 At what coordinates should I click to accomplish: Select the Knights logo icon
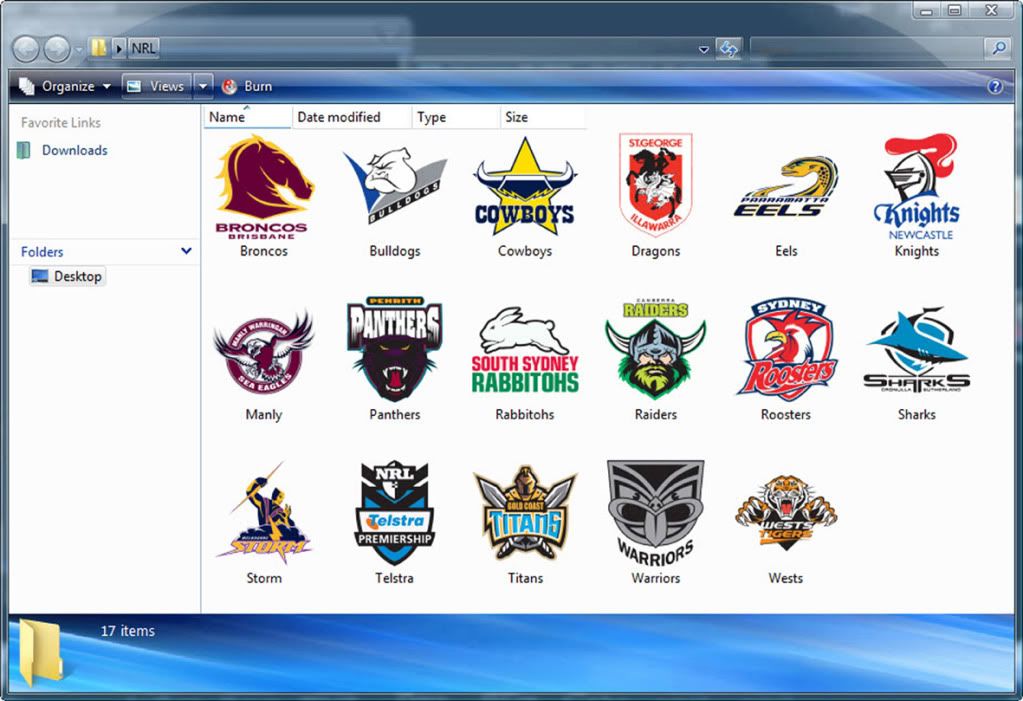click(x=917, y=187)
